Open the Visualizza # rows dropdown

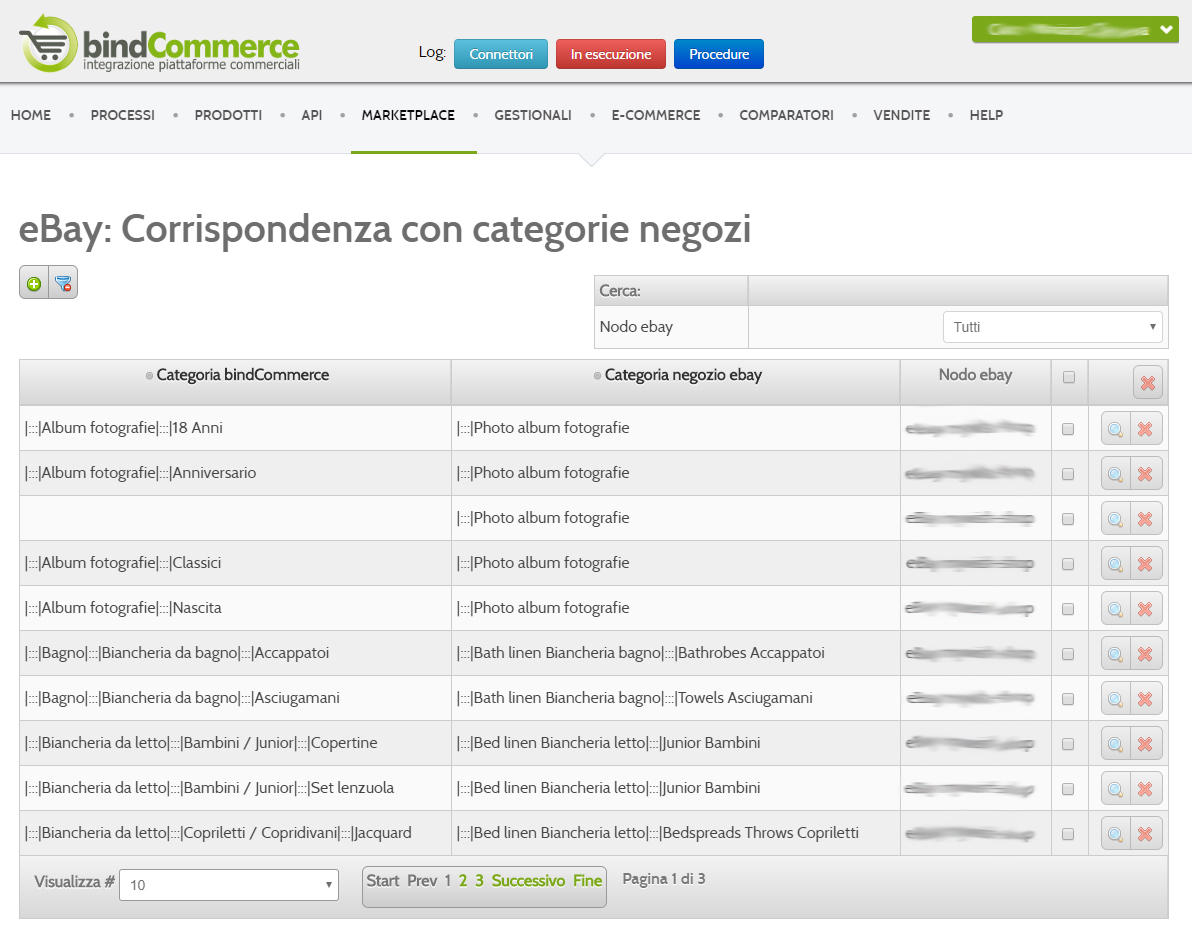tap(229, 885)
